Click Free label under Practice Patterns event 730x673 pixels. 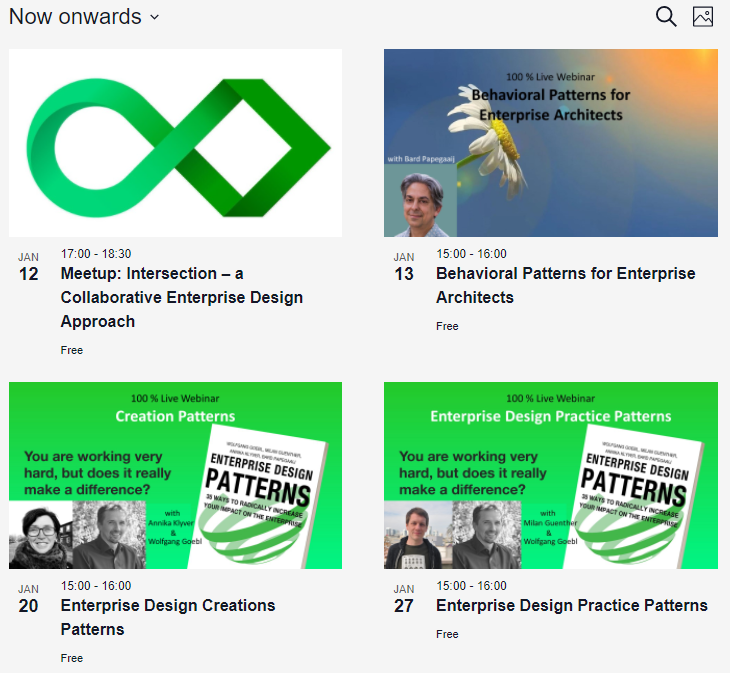pos(447,634)
